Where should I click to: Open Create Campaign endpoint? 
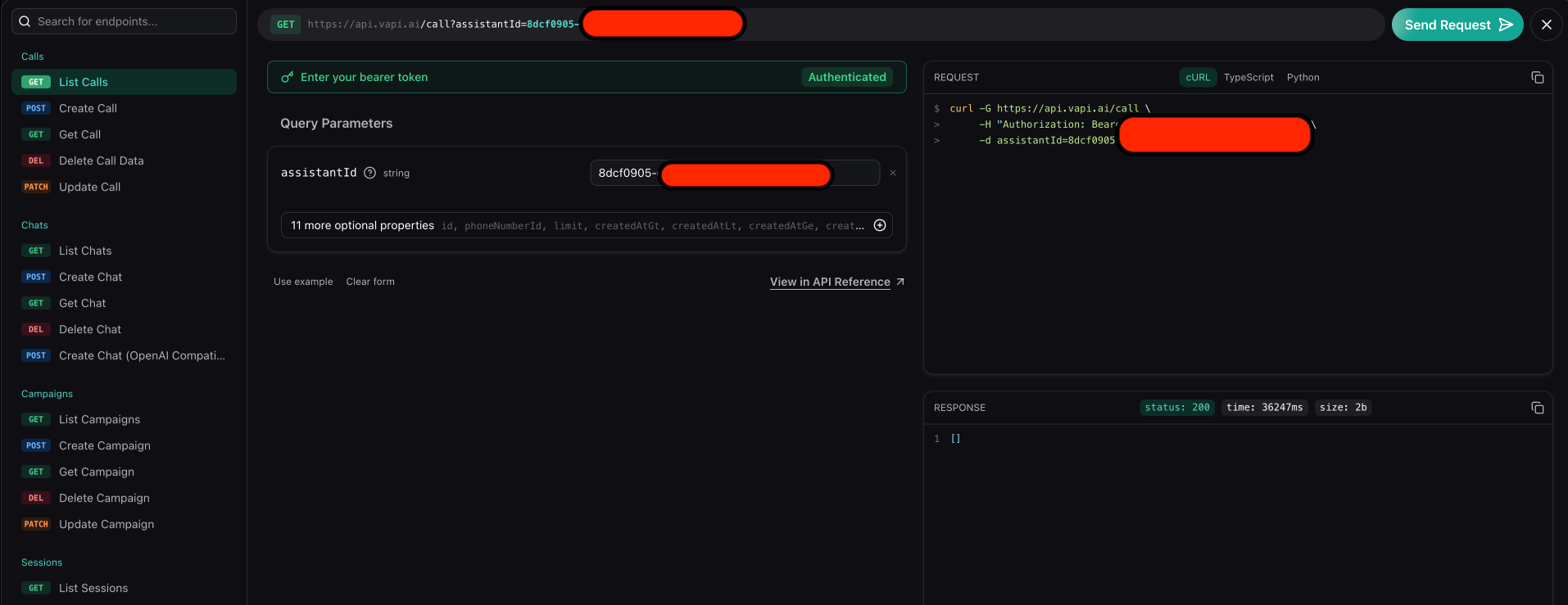(x=124, y=445)
